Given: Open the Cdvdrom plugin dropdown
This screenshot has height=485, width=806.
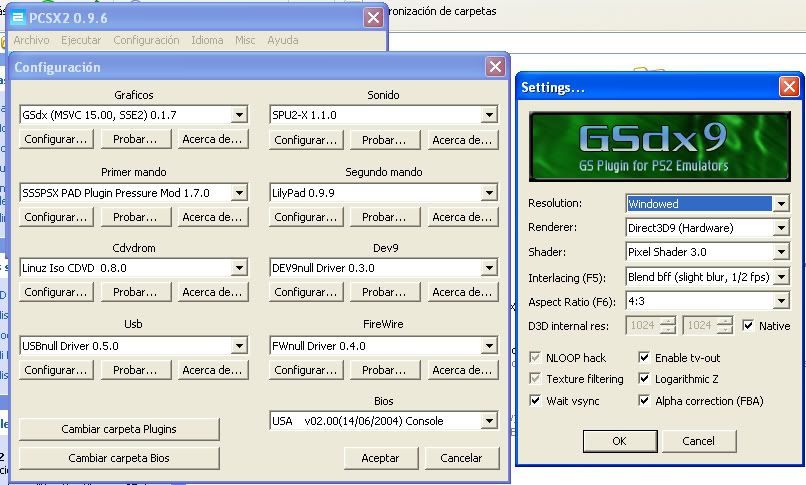Looking at the screenshot, I should point(239,268).
